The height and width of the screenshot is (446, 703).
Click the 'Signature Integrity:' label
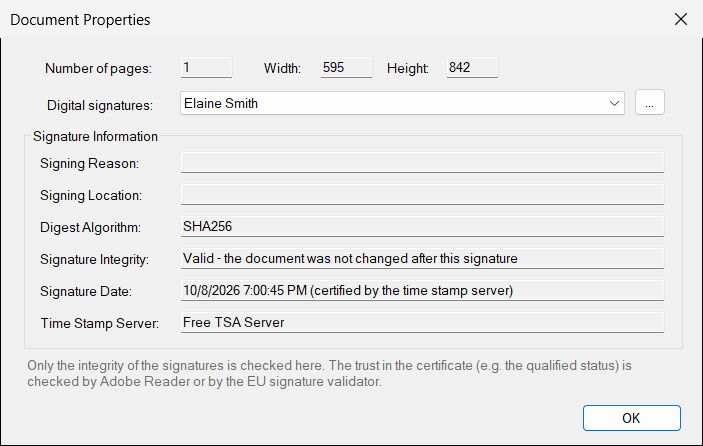click(94, 260)
